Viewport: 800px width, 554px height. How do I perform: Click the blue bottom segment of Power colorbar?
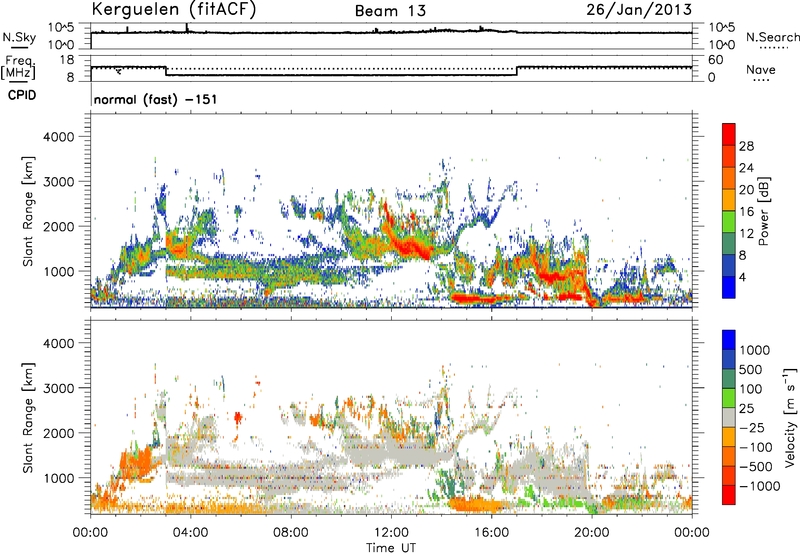click(x=729, y=287)
